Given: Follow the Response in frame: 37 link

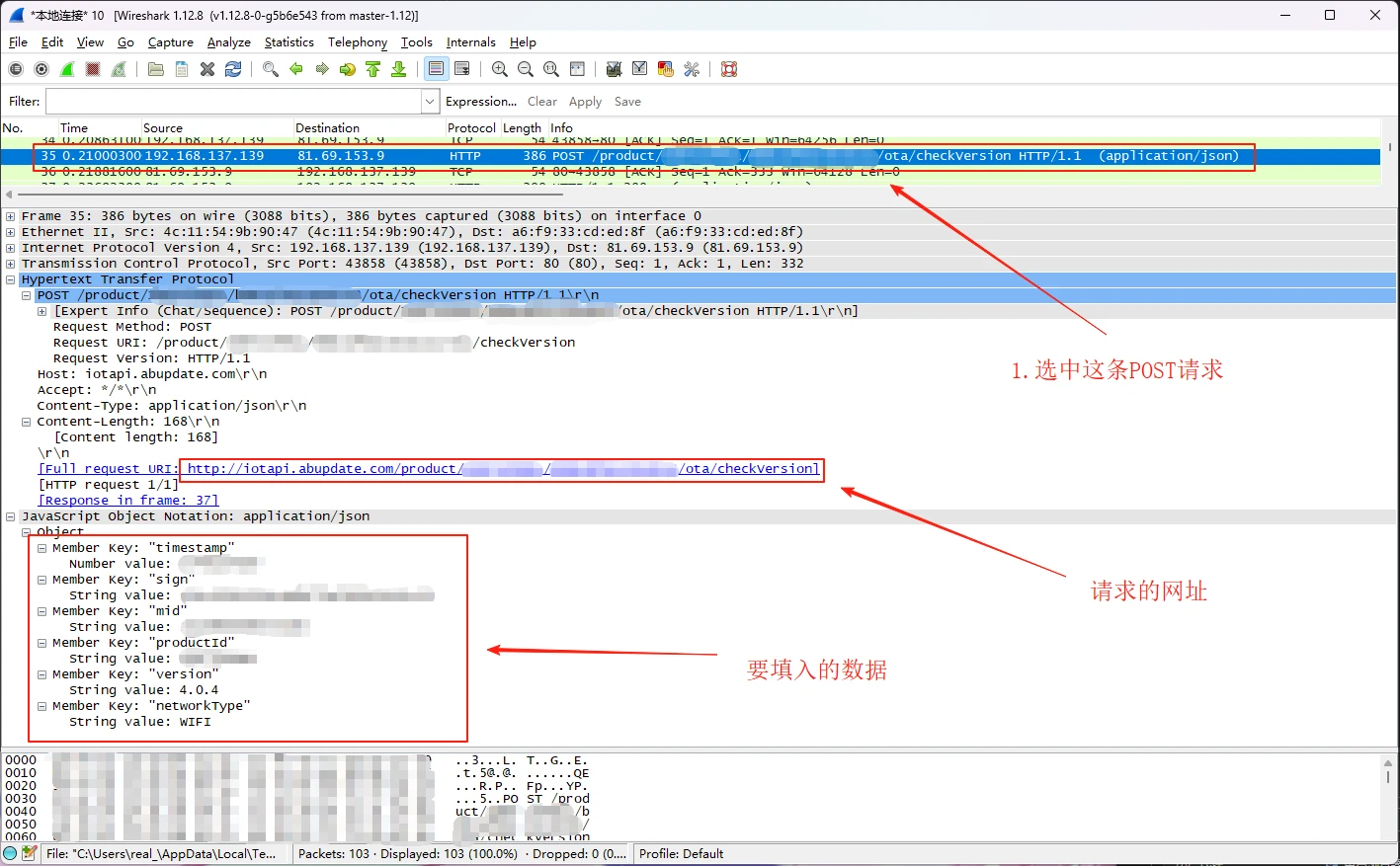Looking at the screenshot, I should coord(128,501).
